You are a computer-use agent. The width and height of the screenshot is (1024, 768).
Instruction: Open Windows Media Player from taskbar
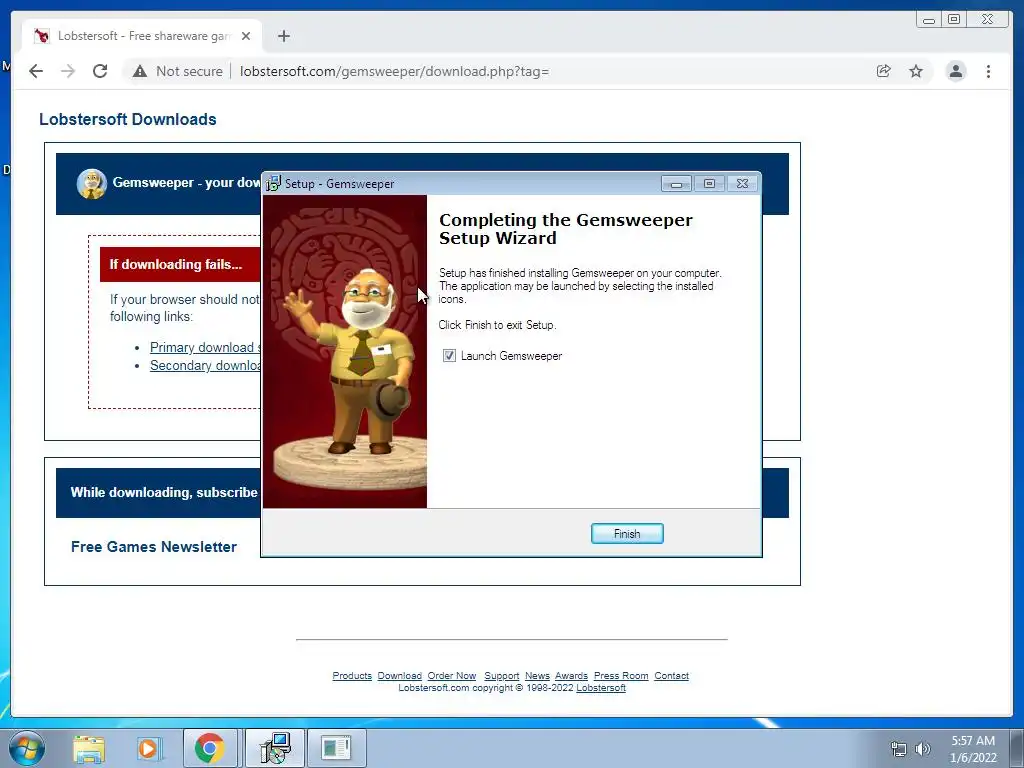pos(148,748)
